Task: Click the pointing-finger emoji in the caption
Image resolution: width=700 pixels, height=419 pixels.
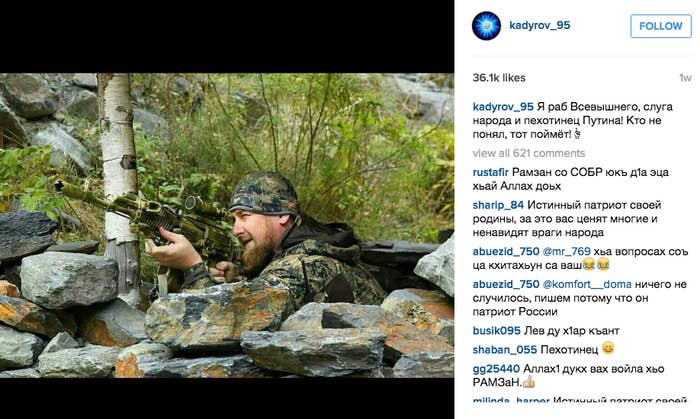Action: [577, 133]
